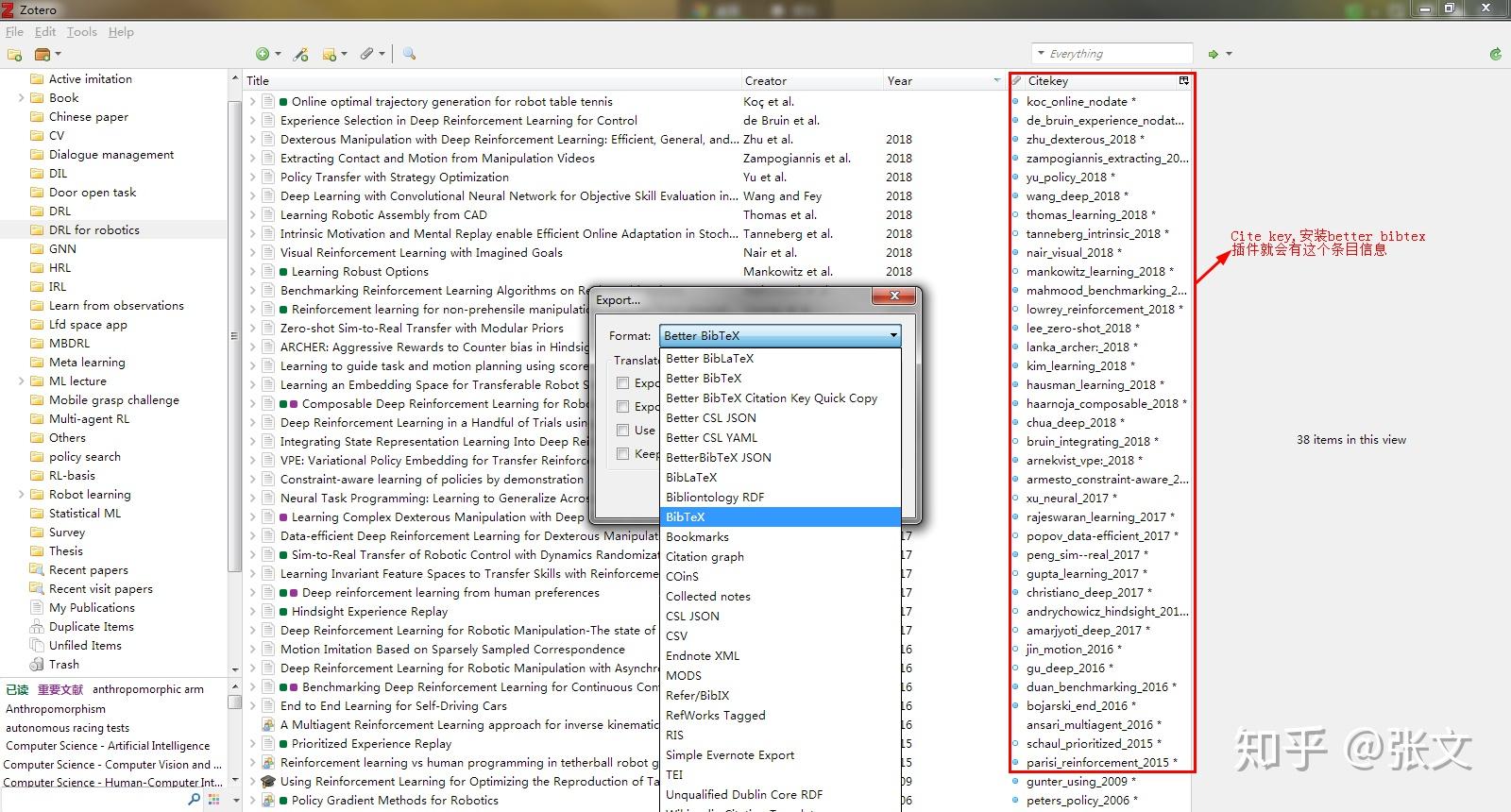Click the New Note sticky icon
This screenshot has height=812, width=1511.
click(329, 55)
